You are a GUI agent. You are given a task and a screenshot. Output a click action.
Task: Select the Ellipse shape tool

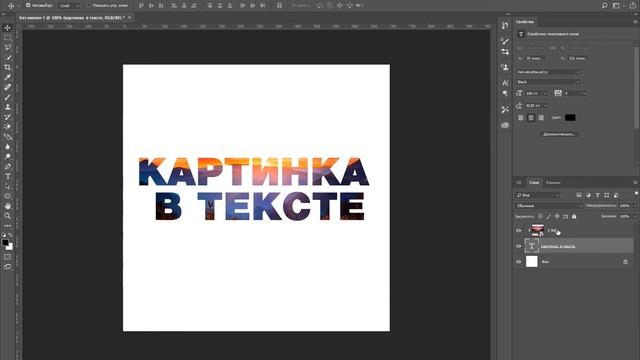[7, 196]
